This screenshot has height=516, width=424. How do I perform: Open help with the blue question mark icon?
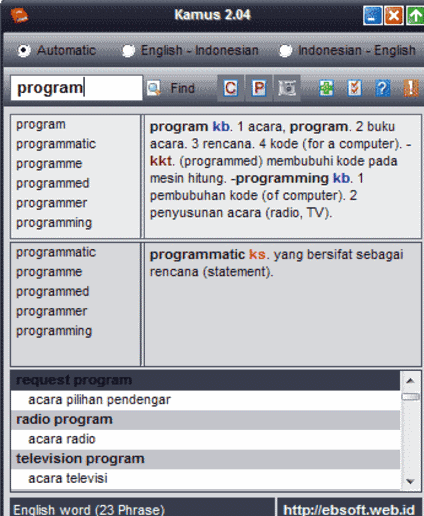tap(383, 88)
